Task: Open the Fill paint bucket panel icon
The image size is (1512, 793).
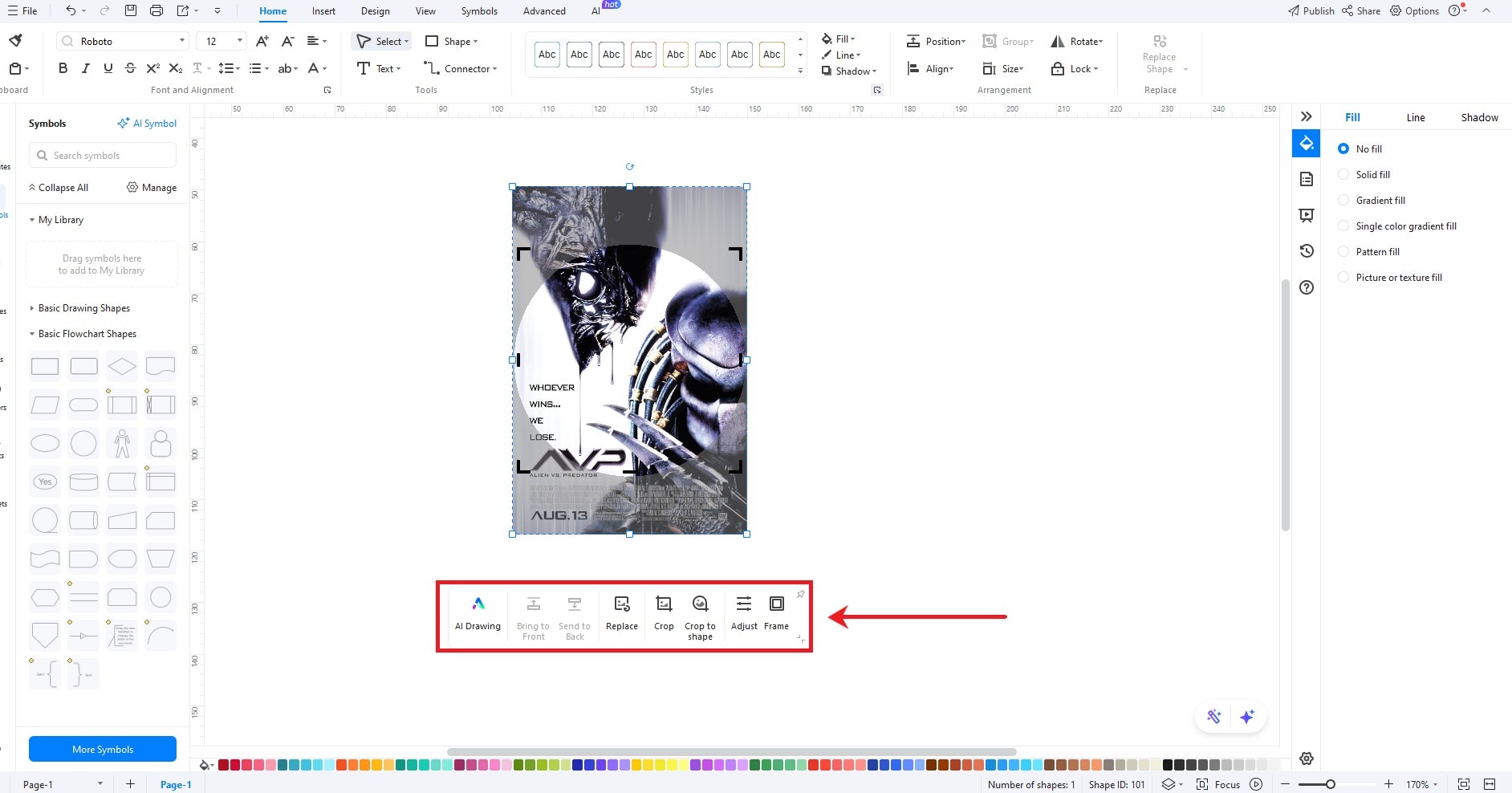Action: [1307, 144]
